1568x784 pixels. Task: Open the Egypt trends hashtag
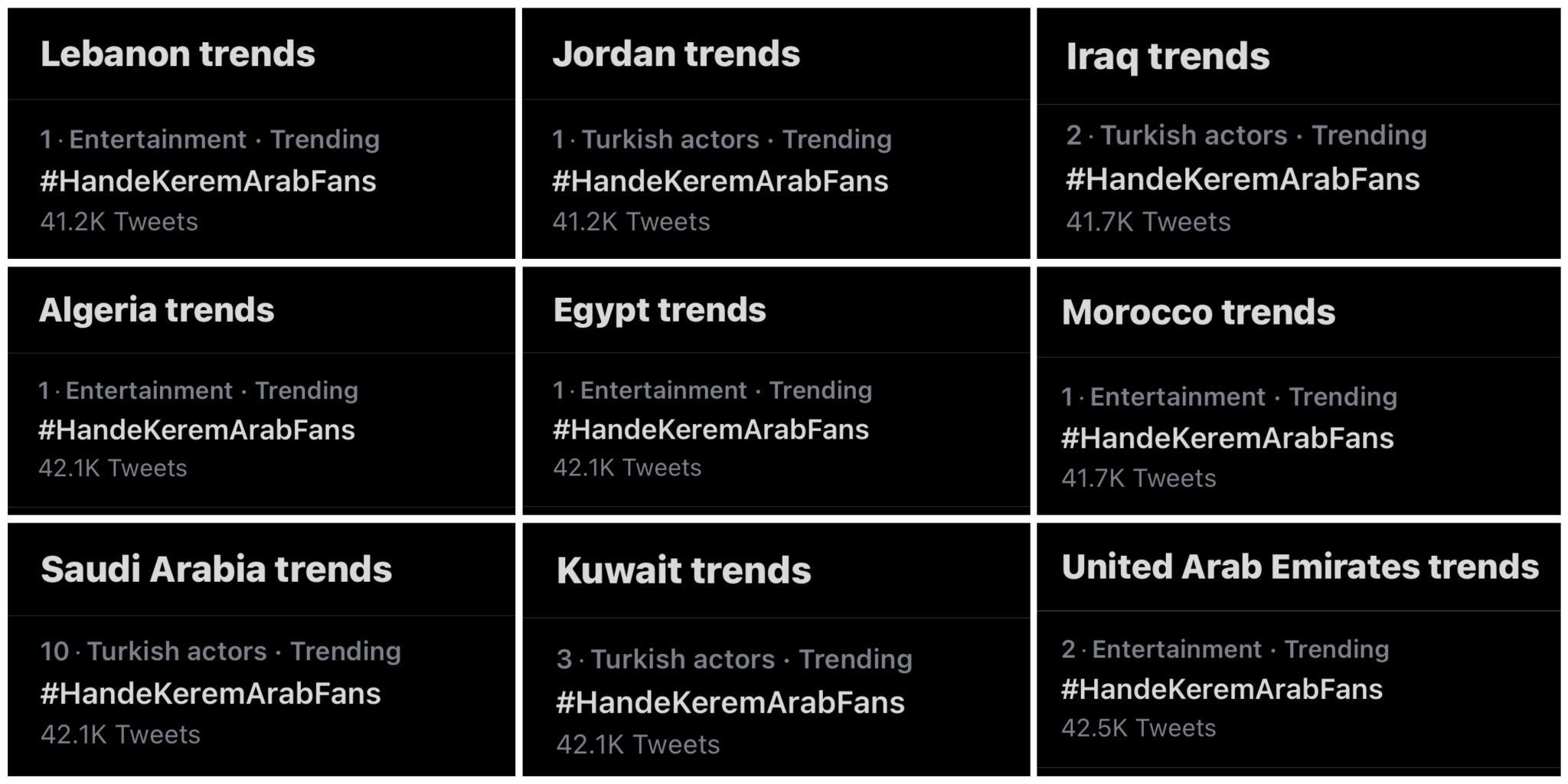pos(710,430)
